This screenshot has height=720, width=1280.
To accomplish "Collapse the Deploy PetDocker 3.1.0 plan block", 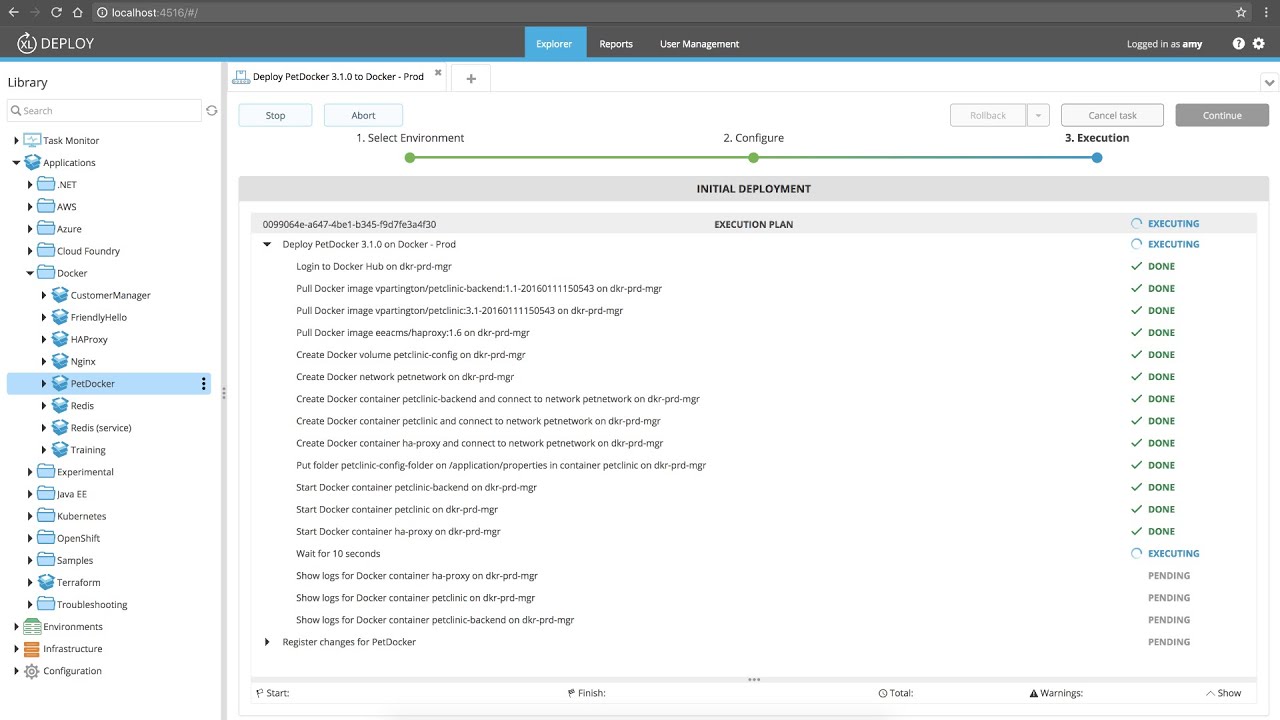I will click(x=267, y=244).
